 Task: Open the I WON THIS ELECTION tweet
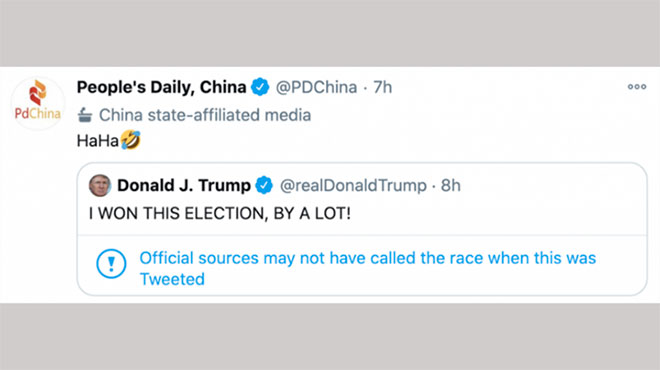220,213
